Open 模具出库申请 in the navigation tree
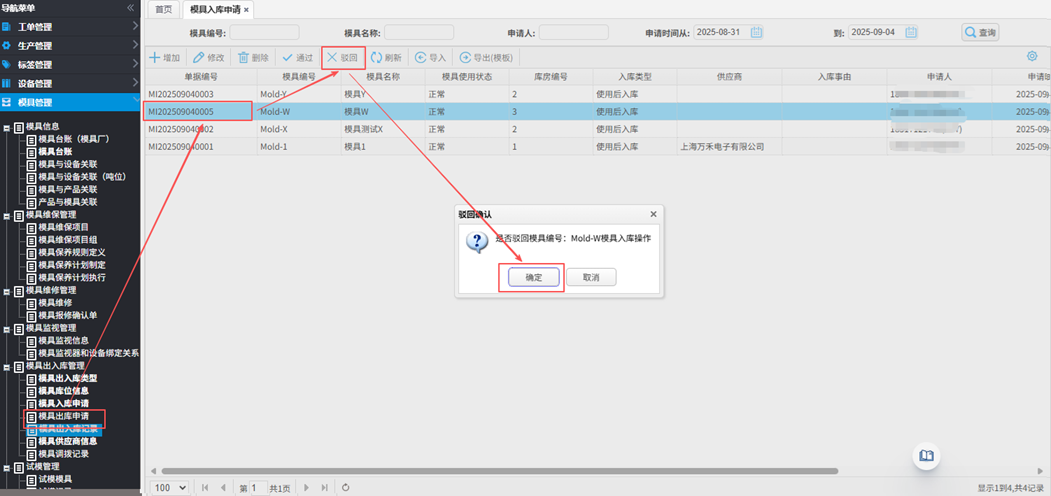The image size is (1051, 496). point(63,416)
